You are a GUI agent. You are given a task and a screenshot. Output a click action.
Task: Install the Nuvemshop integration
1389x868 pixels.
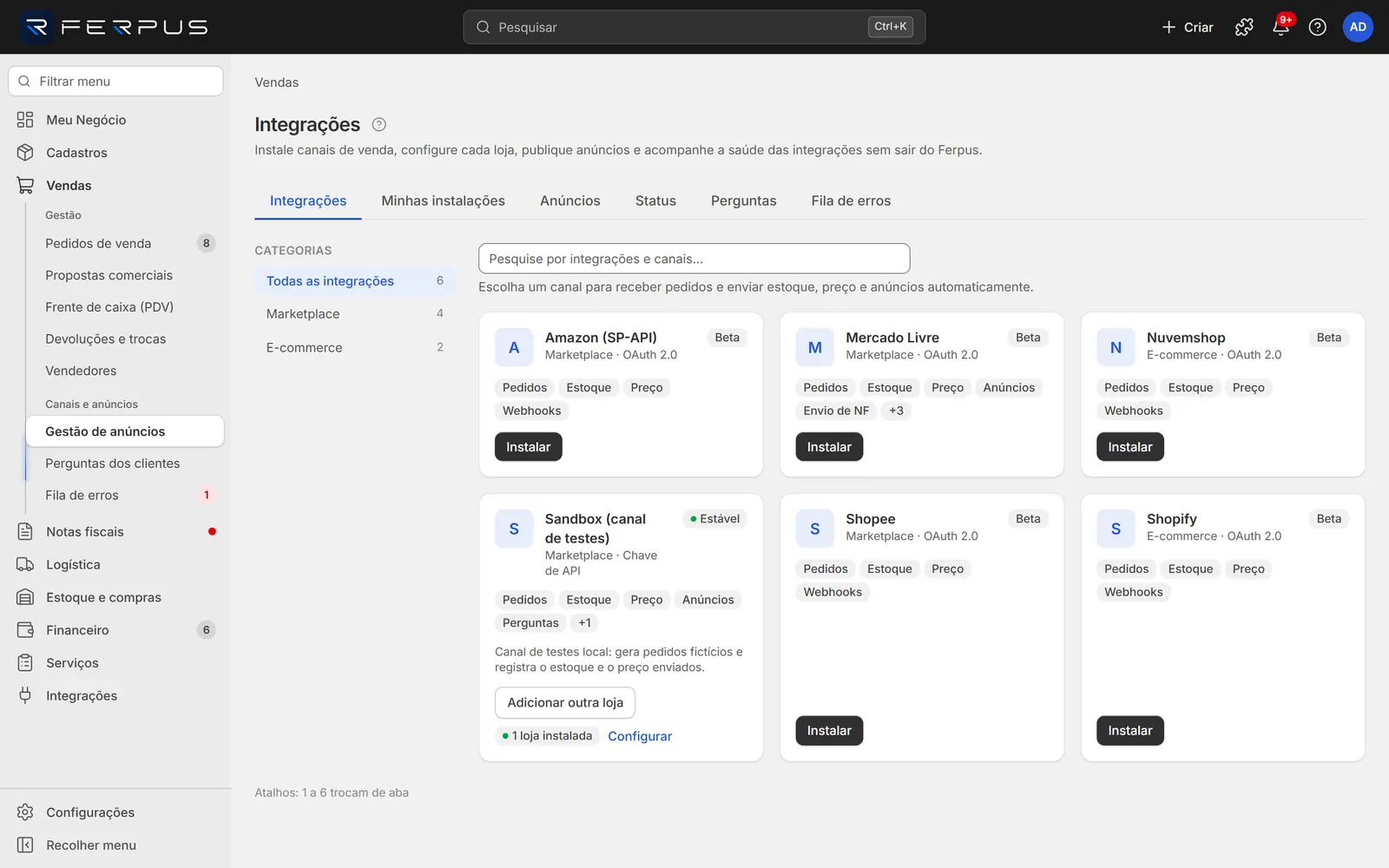pos(1129,447)
